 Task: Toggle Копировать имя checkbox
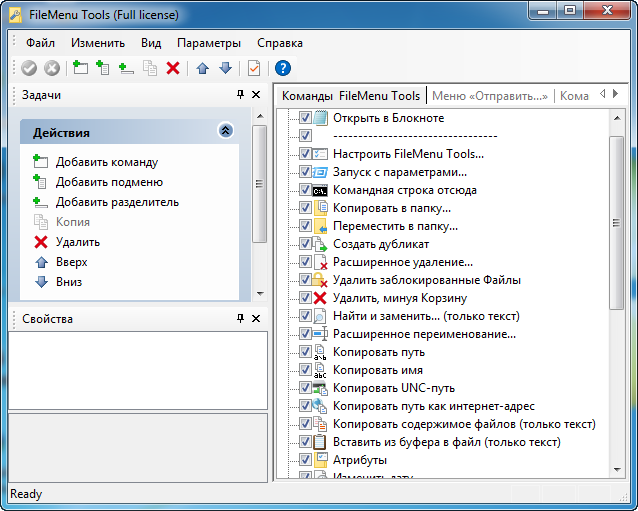(x=305, y=370)
